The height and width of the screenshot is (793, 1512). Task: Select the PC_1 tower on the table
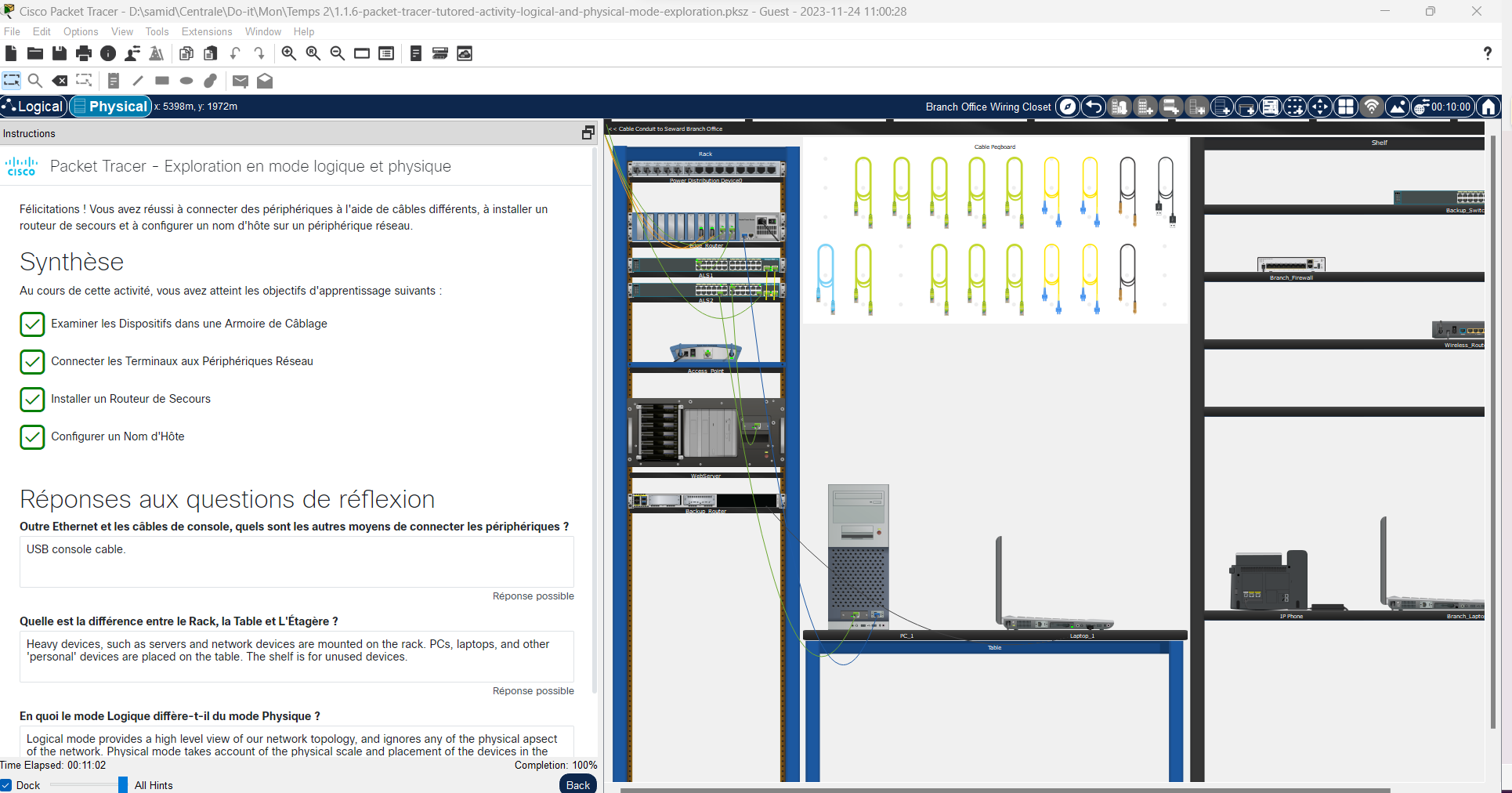coord(859,556)
